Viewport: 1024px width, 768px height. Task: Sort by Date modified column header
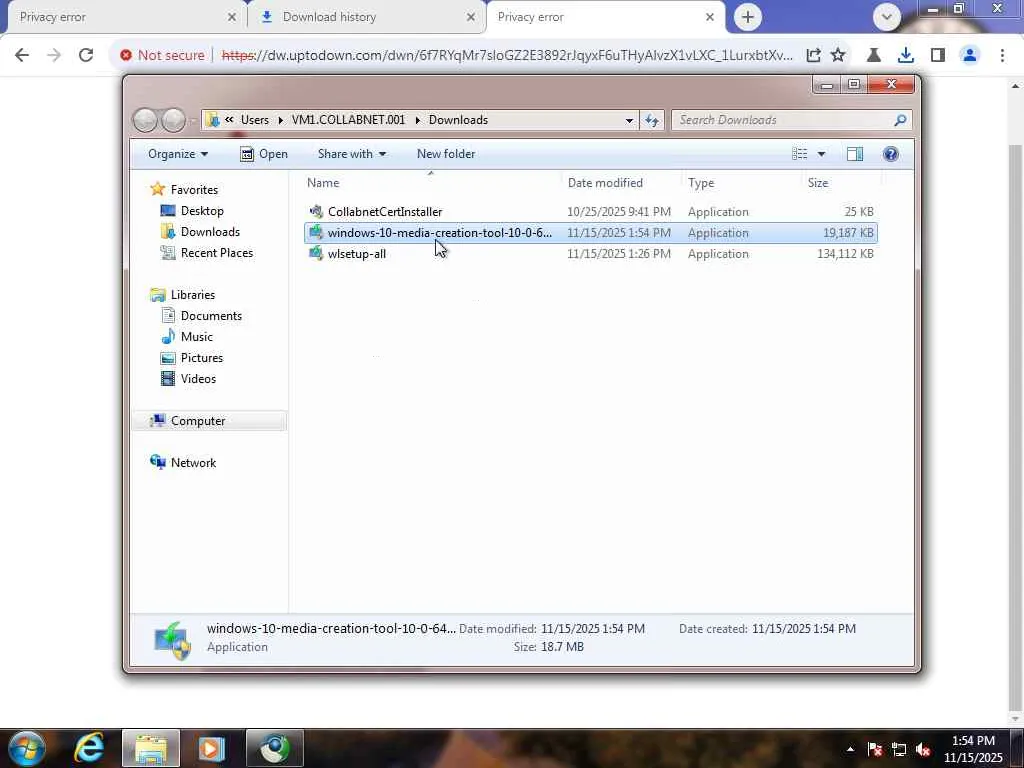620,183
